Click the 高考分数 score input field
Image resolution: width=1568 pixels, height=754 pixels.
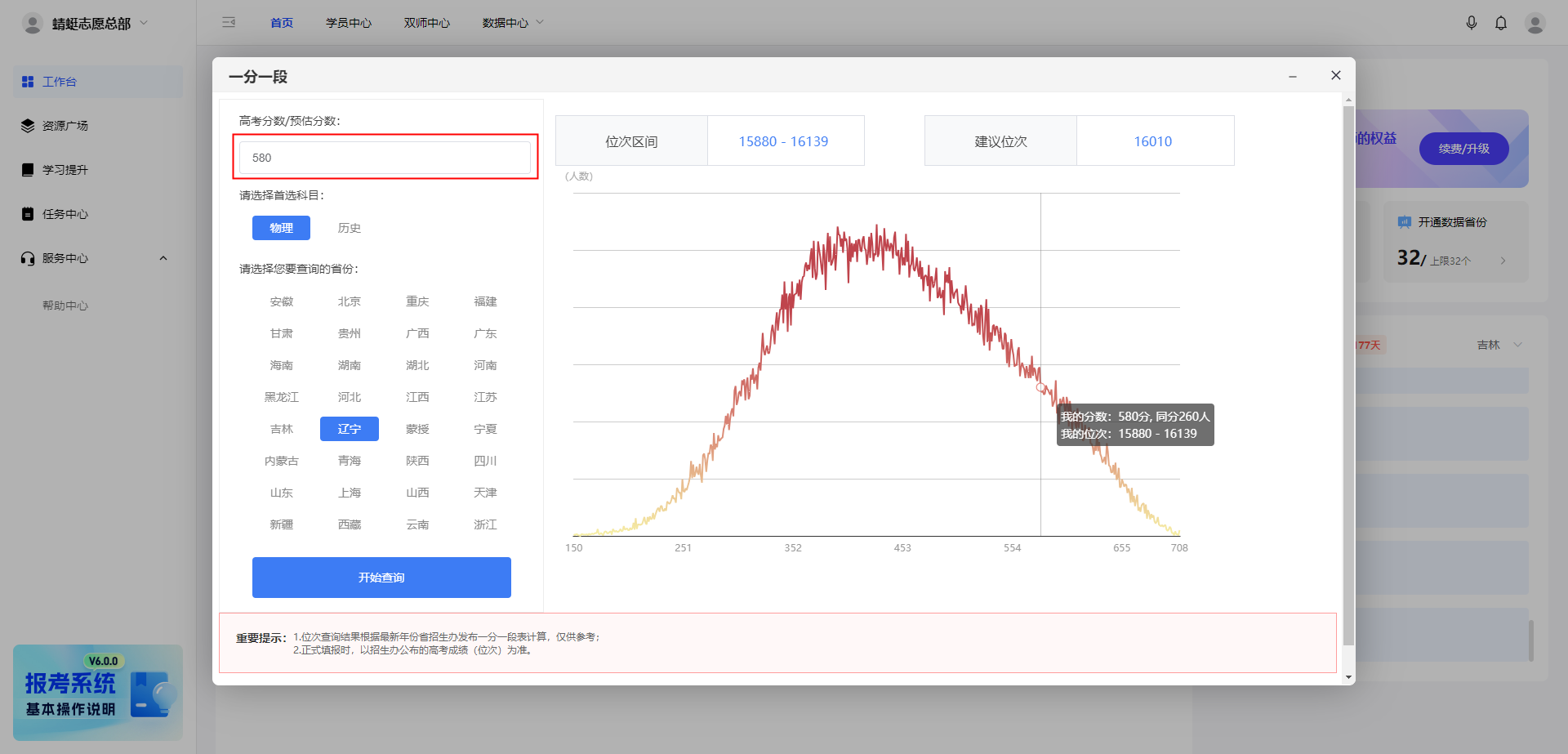tap(385, 158)
